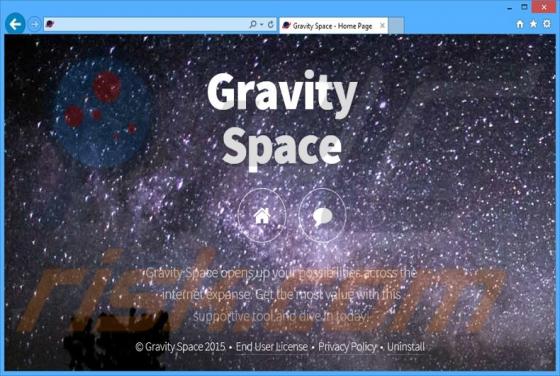Maximize the browser window
This screenshot has width=560, height=376.
(524, 7)
